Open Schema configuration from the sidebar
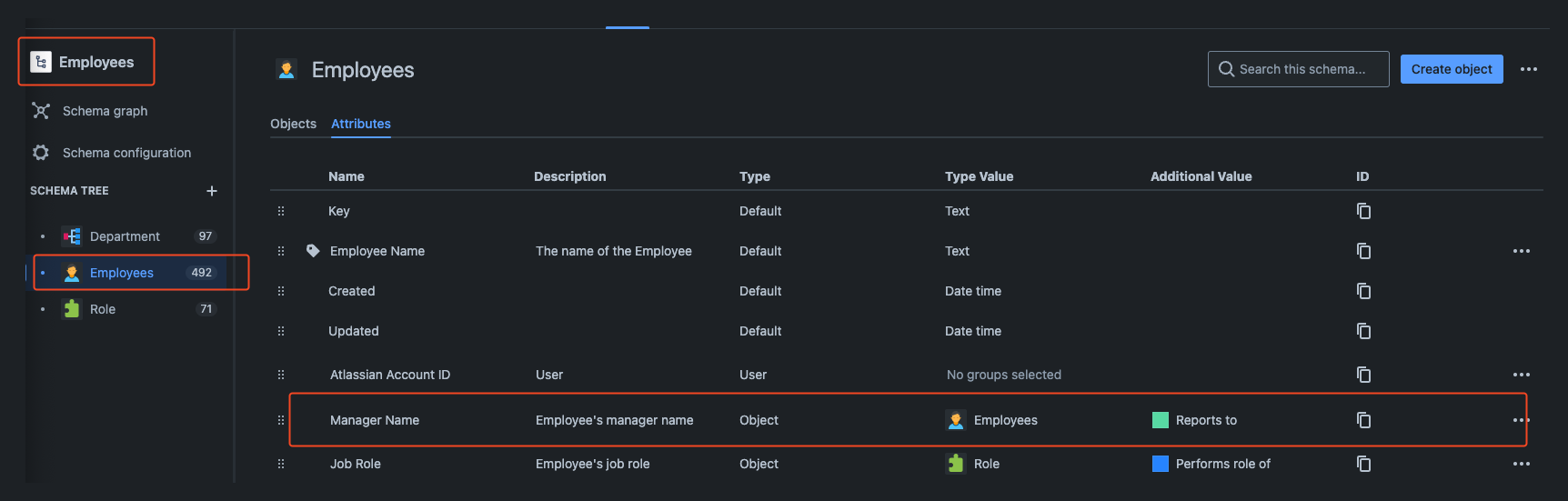 coord(126,153)
